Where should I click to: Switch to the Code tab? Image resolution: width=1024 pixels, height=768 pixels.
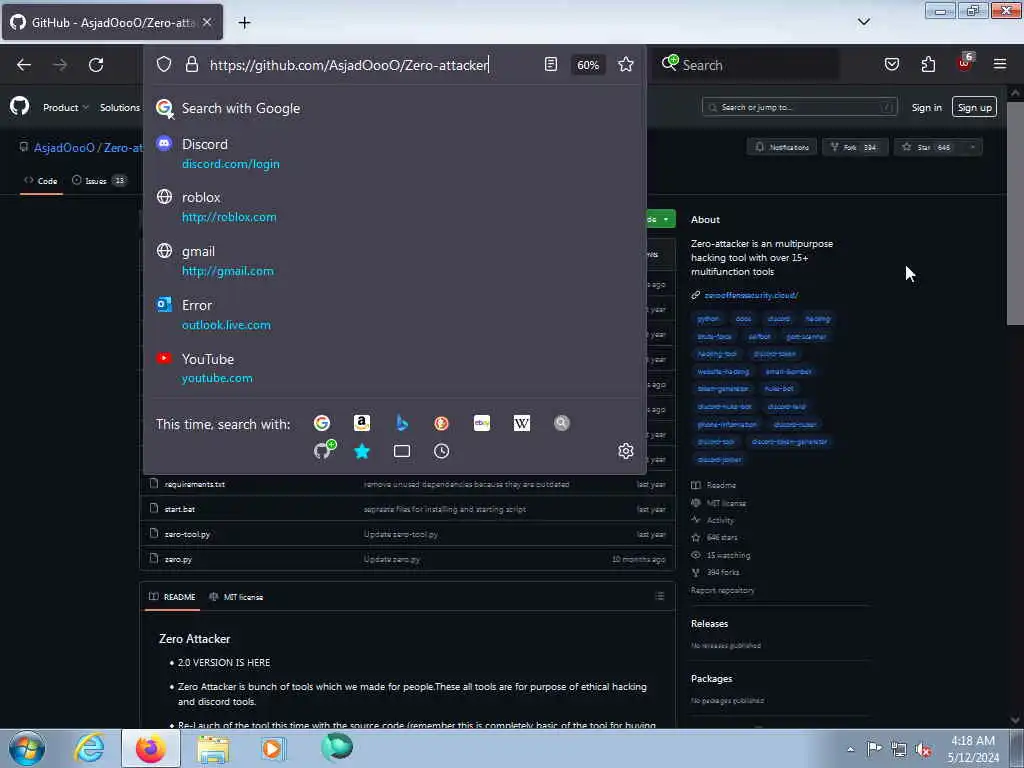click(40, 181)
